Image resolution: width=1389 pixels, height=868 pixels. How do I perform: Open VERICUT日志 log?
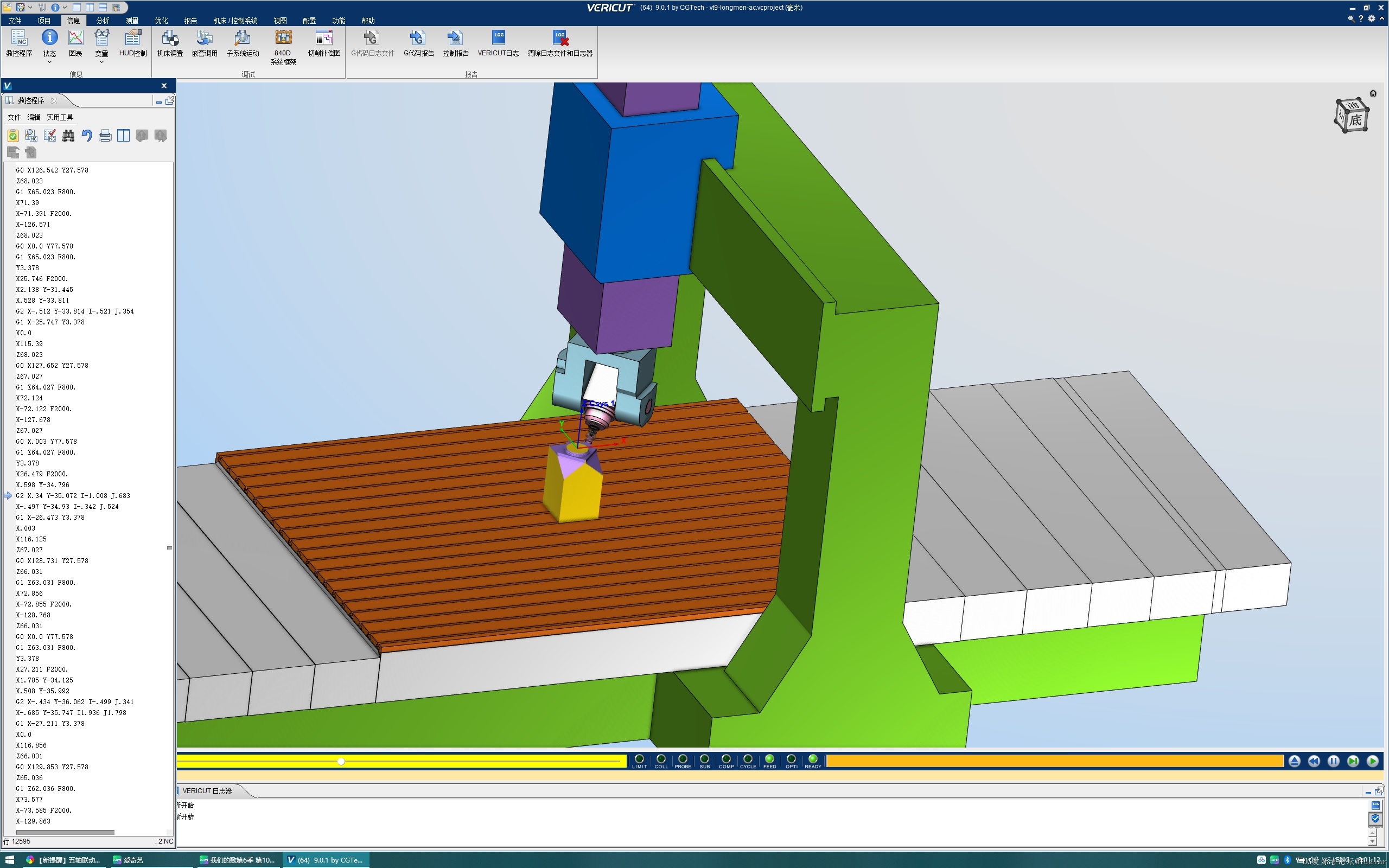(498, 43)
